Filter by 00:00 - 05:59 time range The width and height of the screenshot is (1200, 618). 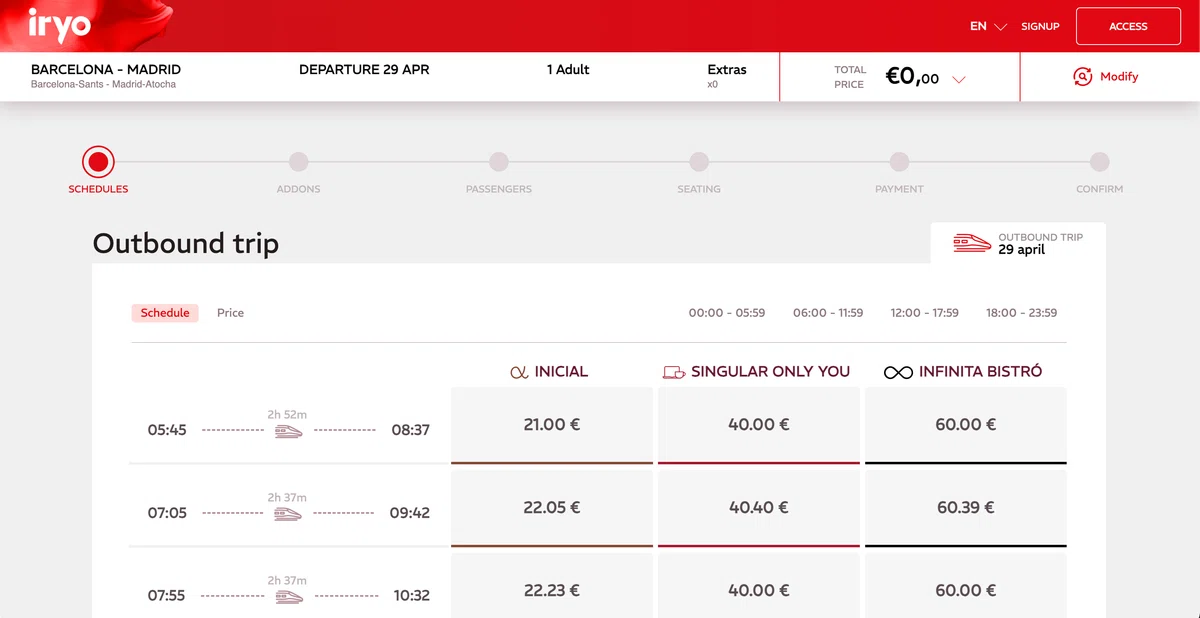(727, 313)
